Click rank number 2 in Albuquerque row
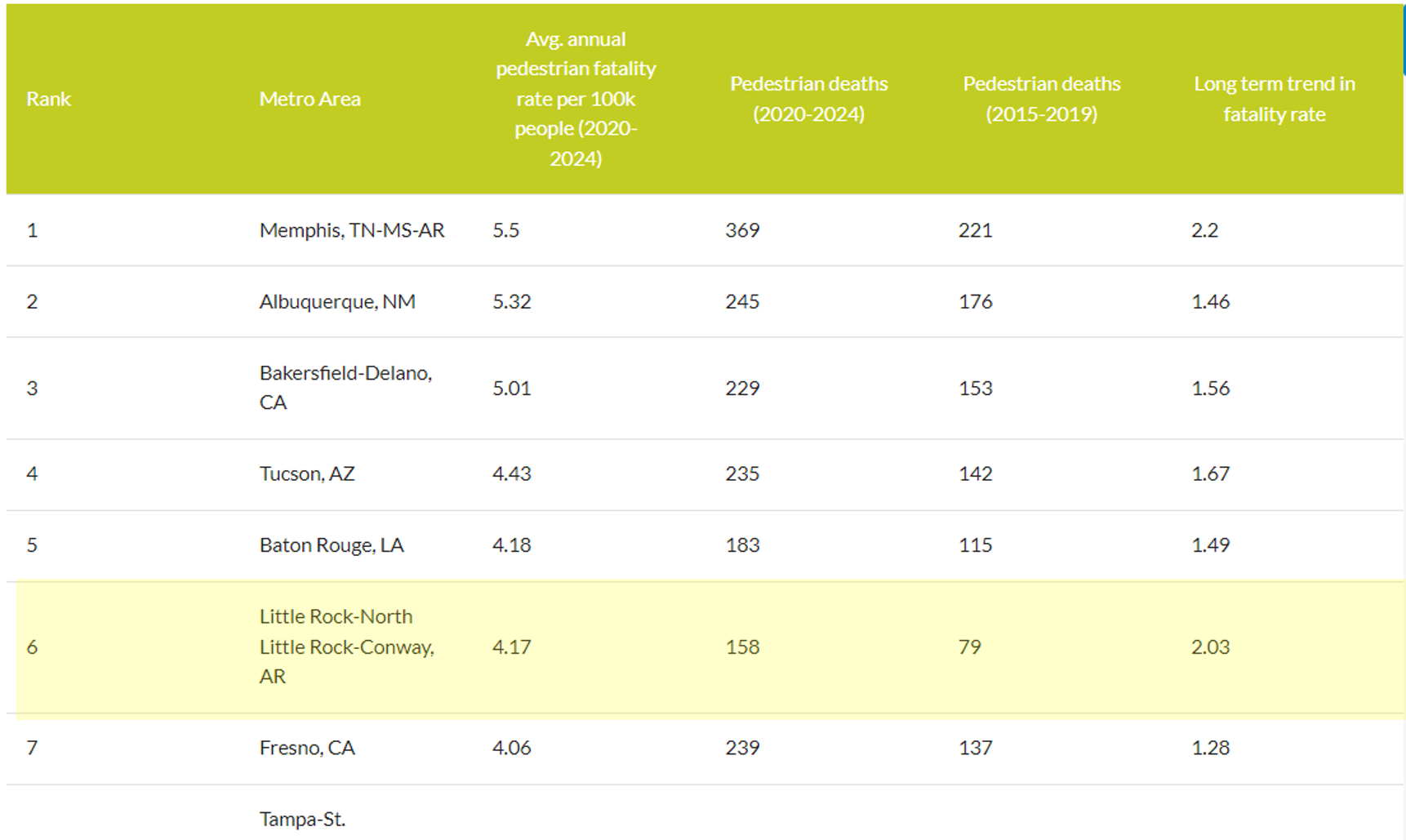The width and height of the screenshot is (1406, 840). [32, 301]
